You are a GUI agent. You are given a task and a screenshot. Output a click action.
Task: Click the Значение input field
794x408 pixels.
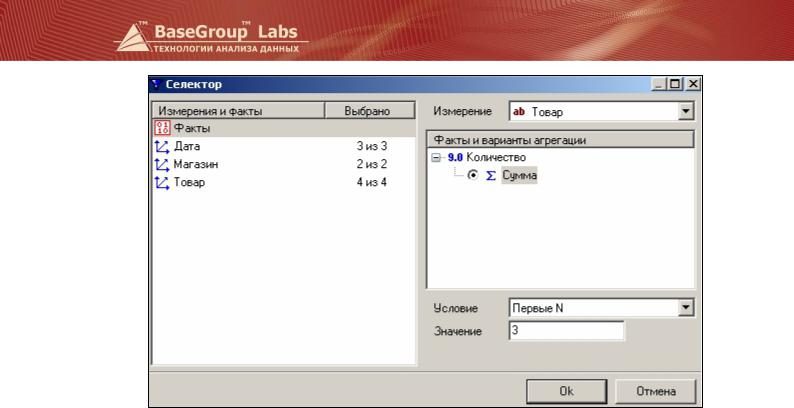pyautogui.click(x=567, y=331)
